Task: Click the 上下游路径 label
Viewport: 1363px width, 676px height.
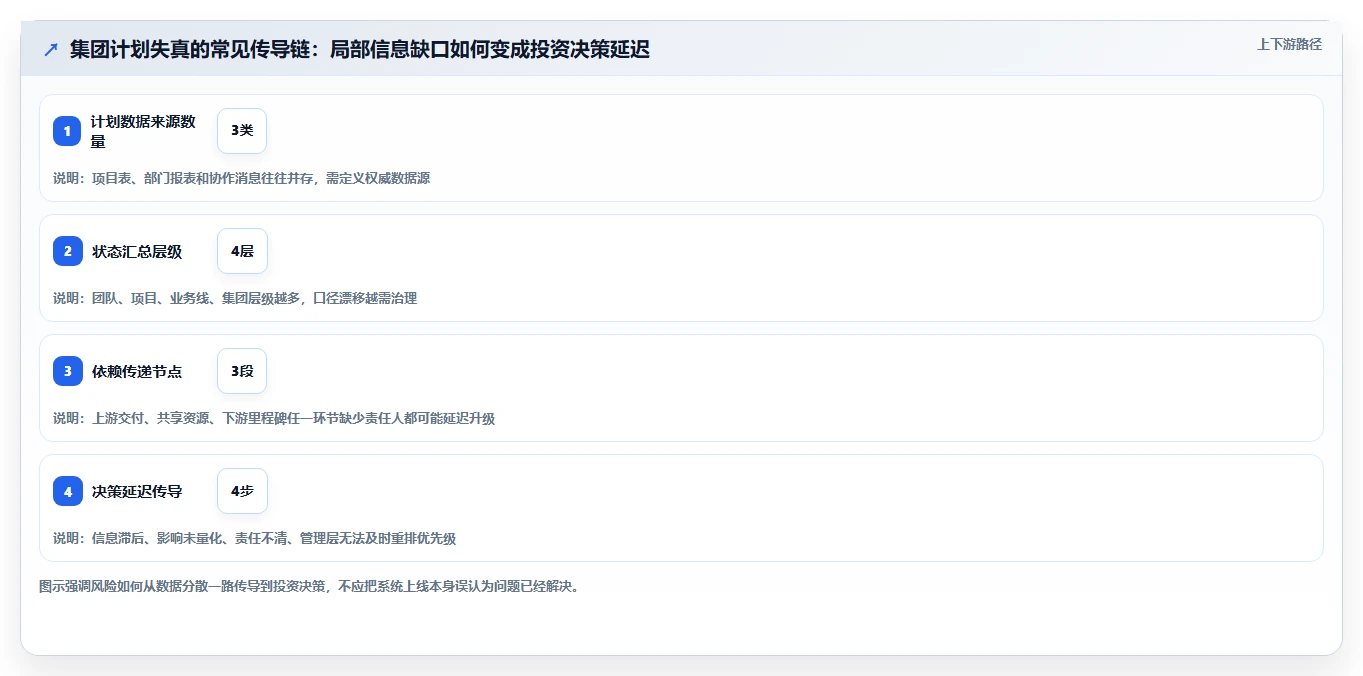Action: coord(1289,44)
